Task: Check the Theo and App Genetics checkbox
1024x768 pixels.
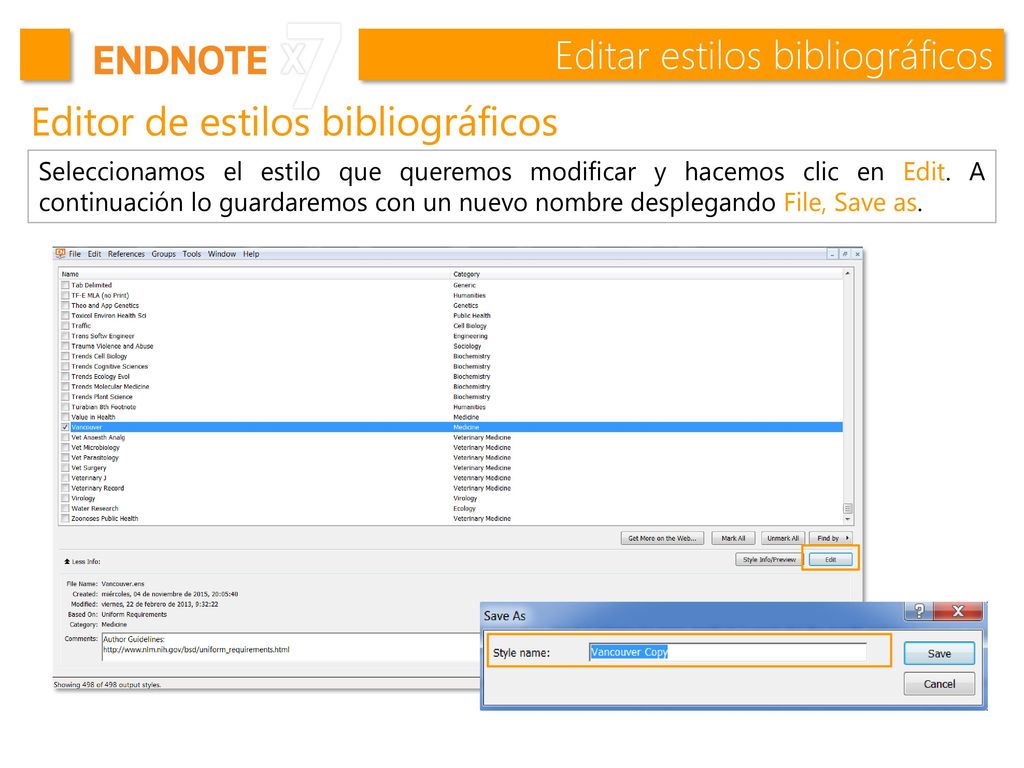Action: coord(65,306)
